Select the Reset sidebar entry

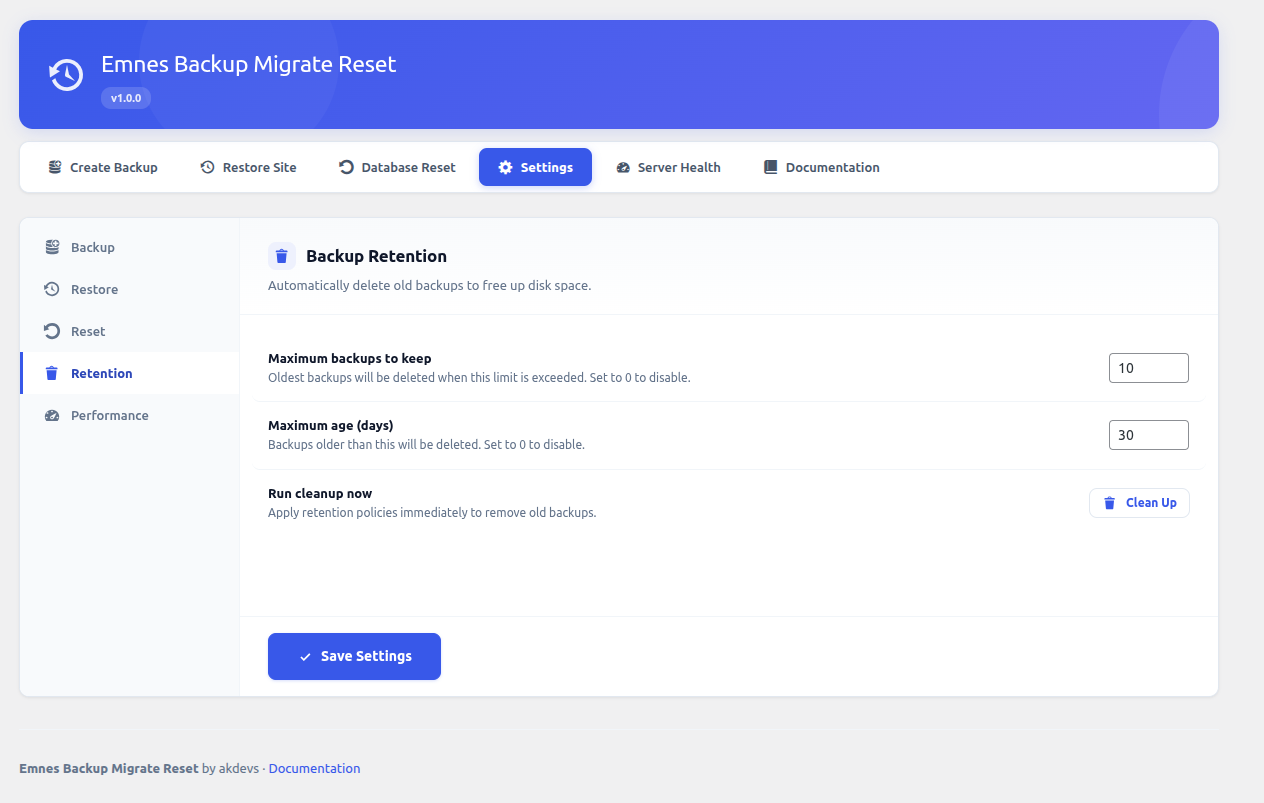click(87, 331)
